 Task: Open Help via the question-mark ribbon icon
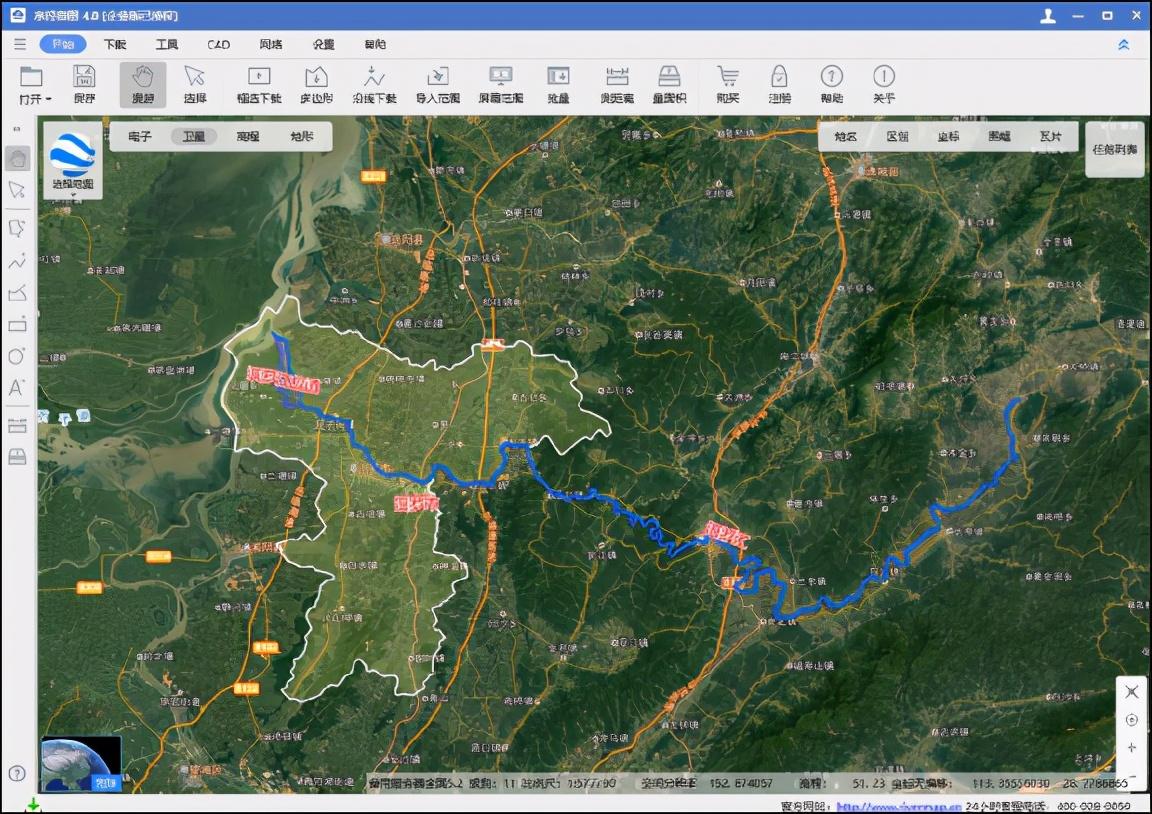[x=832, y=76]
